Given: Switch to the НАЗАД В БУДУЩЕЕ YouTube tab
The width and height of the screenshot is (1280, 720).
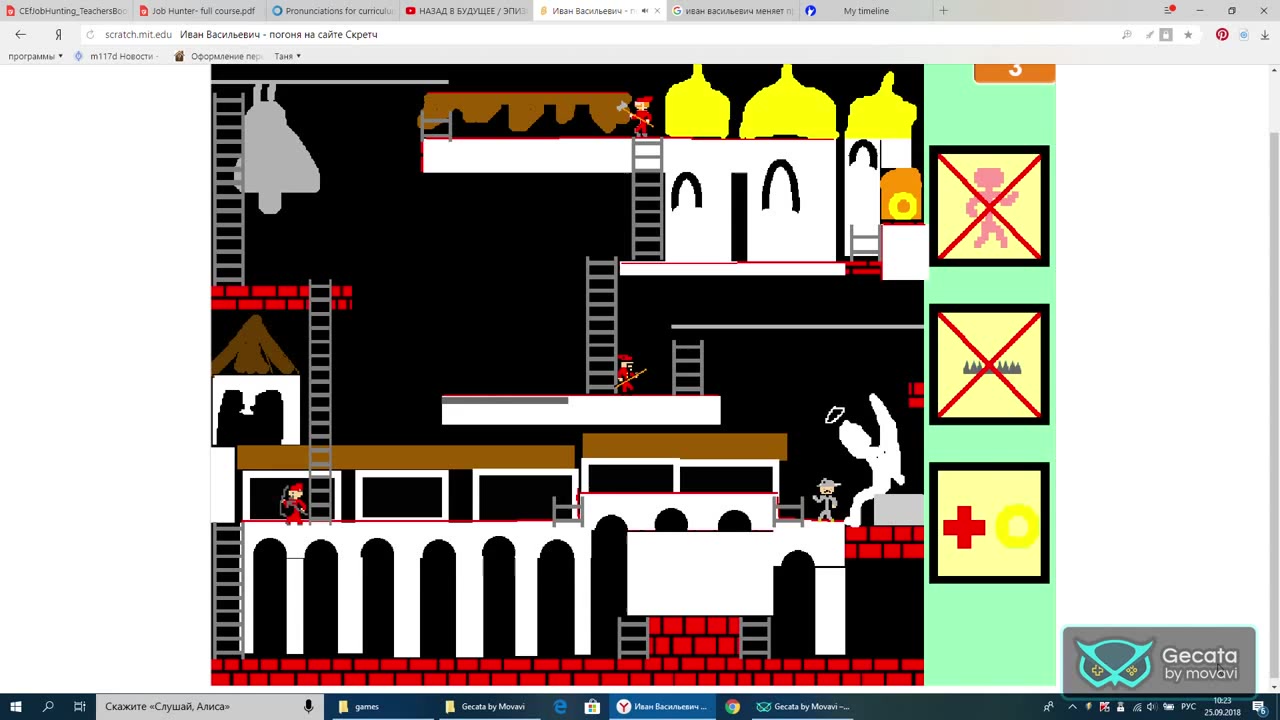Looking at the screenshot, I should 465,11.
